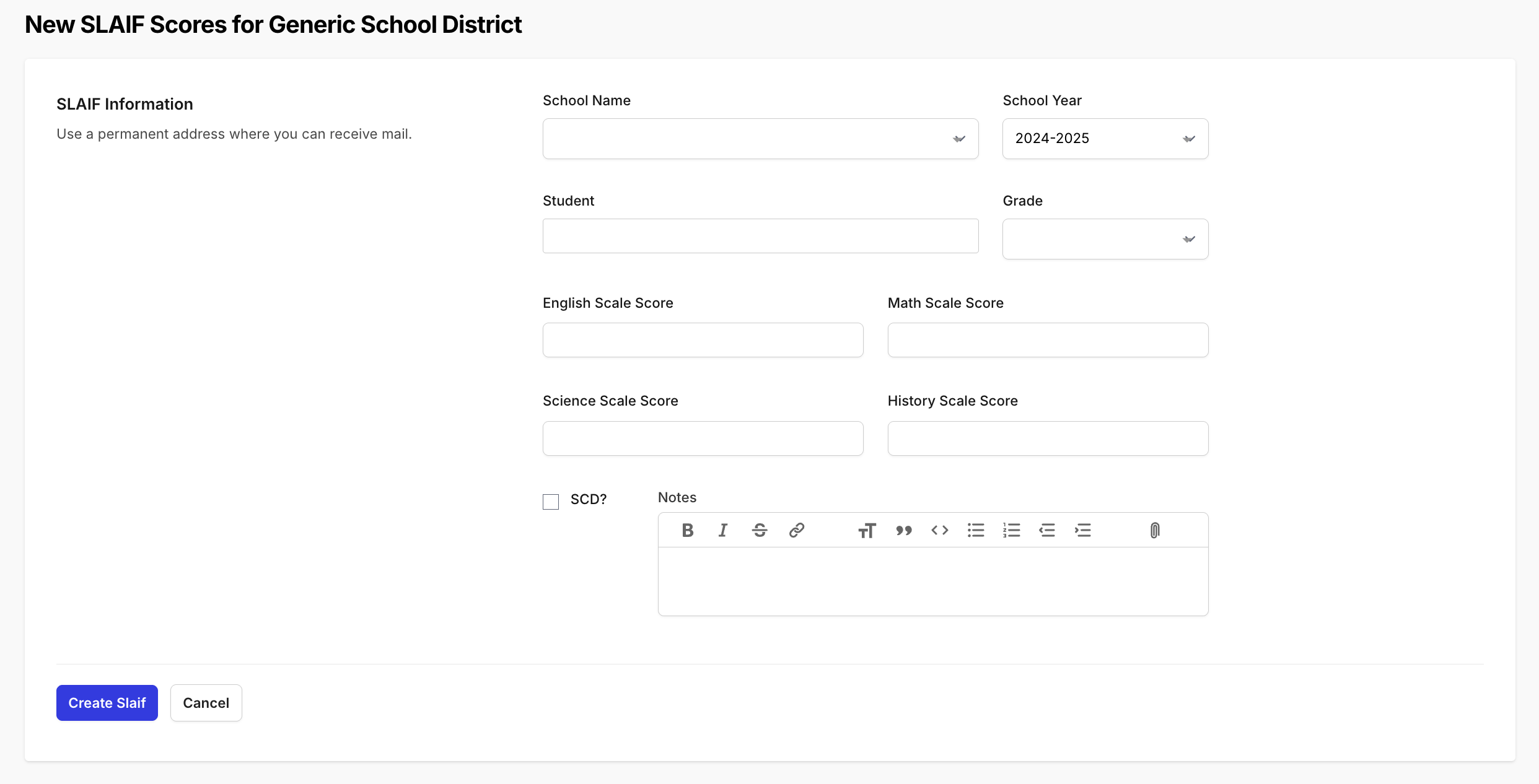Start a numbered list in Notes
This screenshot has width=1539, height=784.
(1011, 530)
